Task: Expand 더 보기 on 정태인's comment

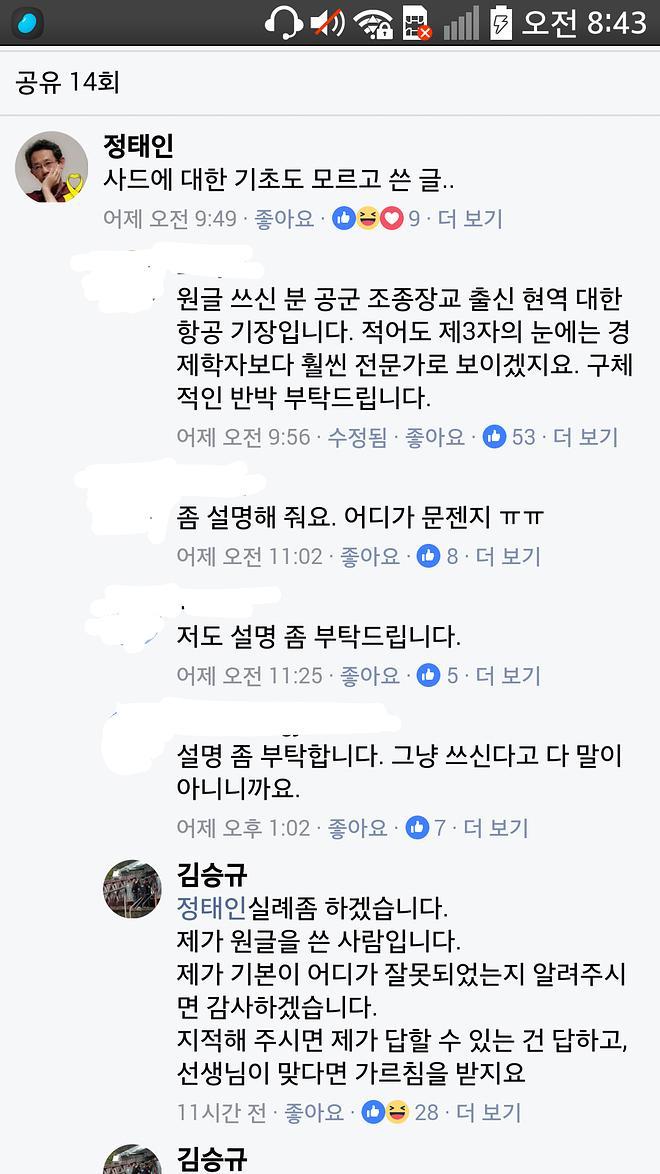Action: (x=470, y=218)
